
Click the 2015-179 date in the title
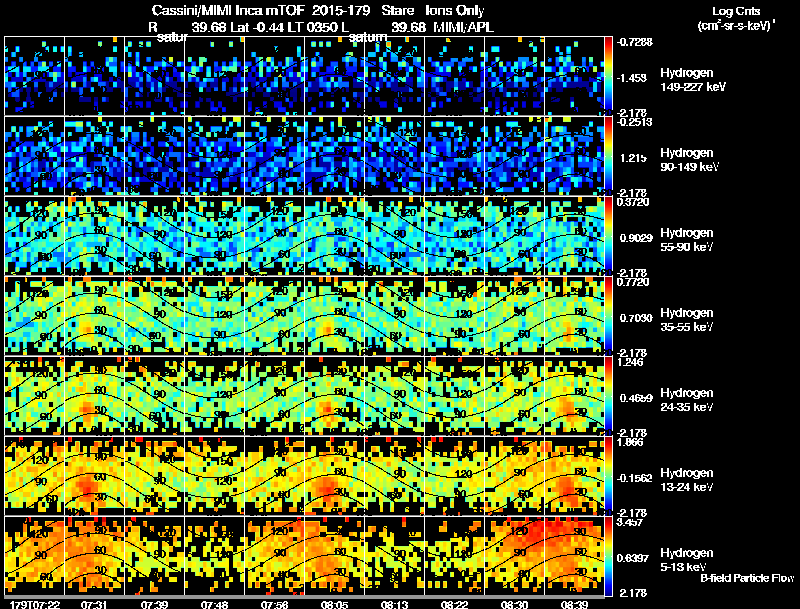coord(341,10)
